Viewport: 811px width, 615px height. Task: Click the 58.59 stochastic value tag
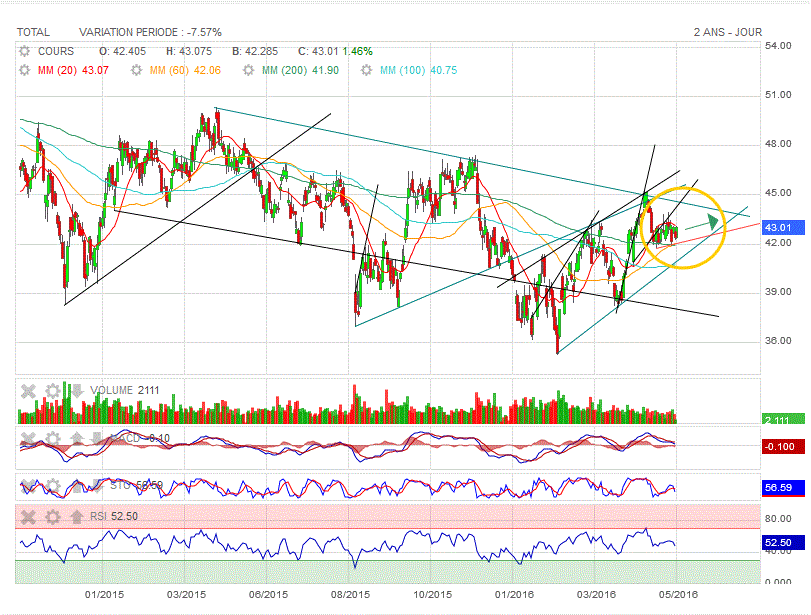(783, 488)
